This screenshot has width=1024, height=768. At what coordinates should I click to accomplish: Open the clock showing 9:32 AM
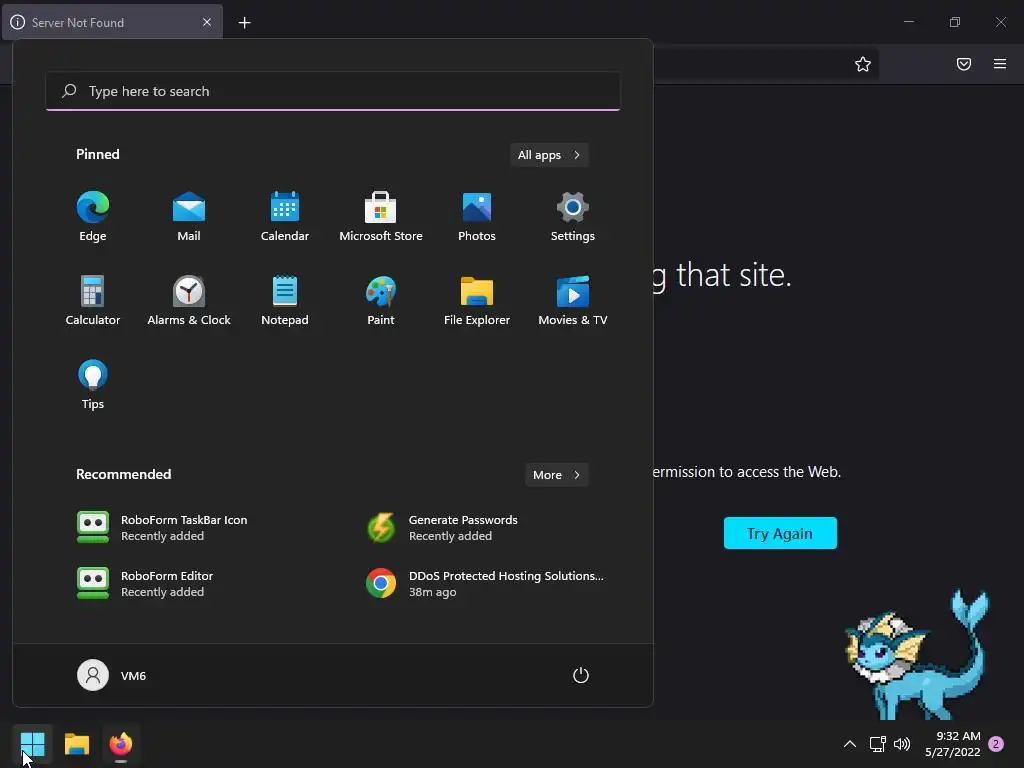coord(953,744)
